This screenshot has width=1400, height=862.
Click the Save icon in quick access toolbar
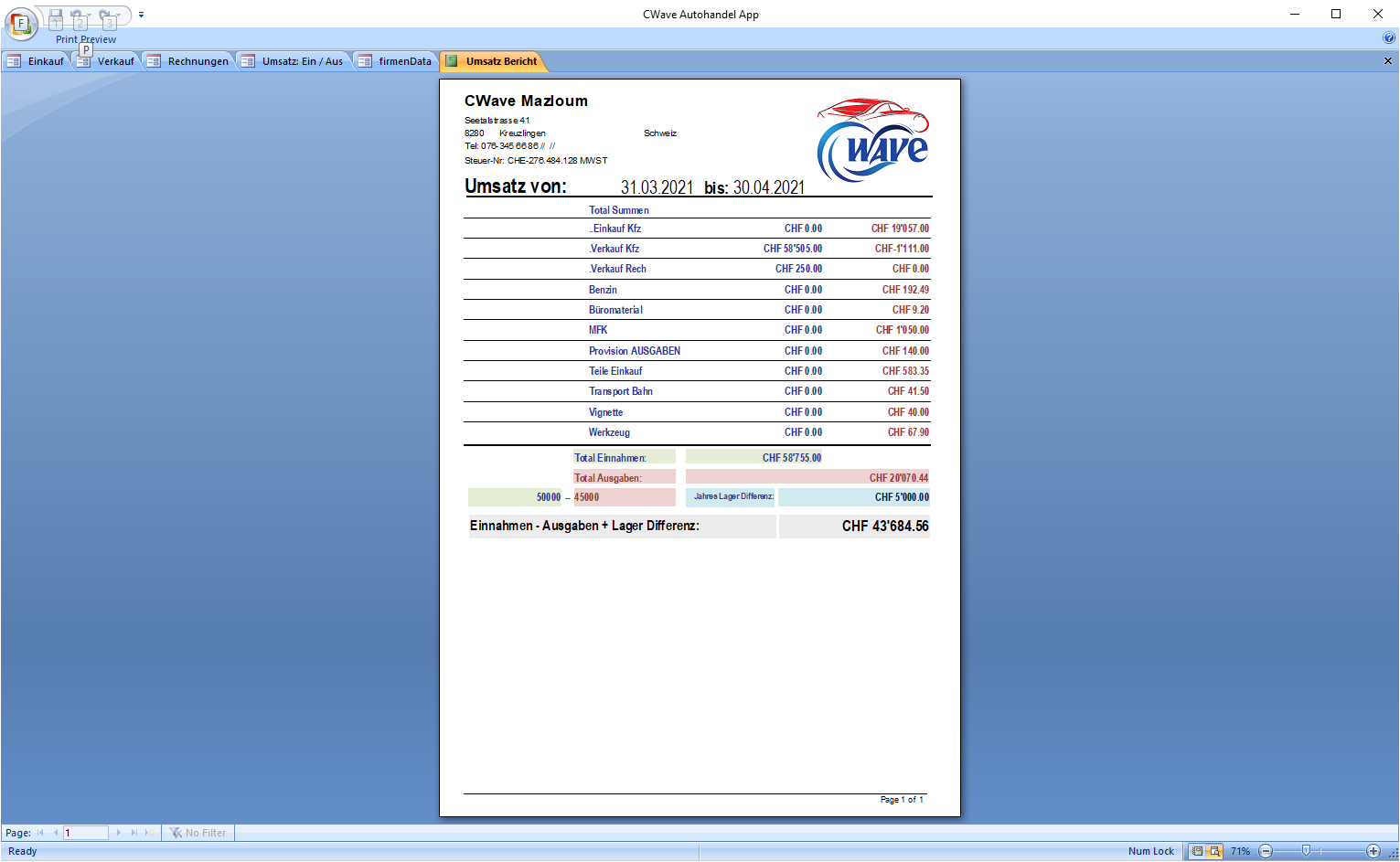(56, 16)
